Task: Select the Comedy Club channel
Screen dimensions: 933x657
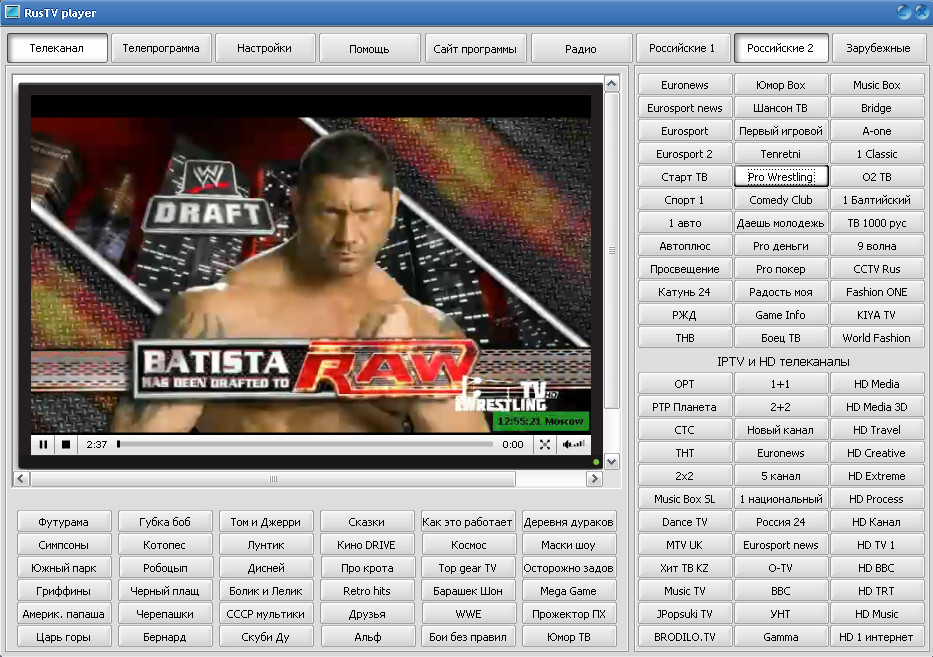Action: [780, 200]
